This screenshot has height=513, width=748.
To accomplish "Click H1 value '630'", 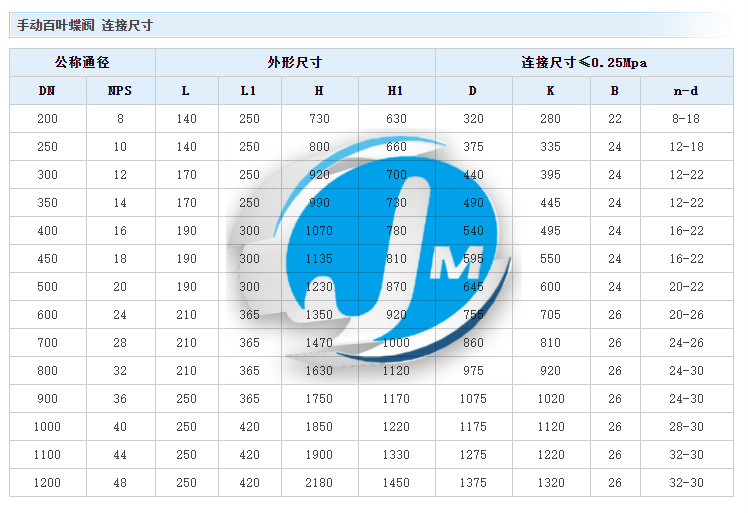I will click(396, 119).
